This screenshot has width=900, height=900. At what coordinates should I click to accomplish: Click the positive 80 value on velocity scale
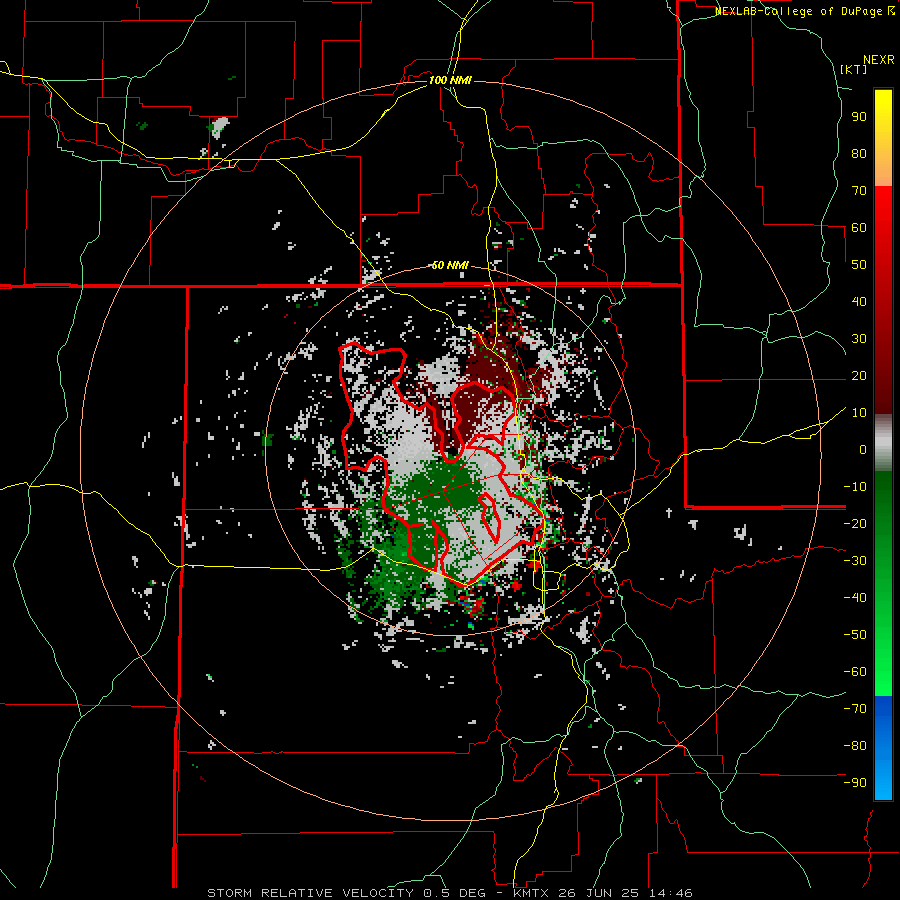coord(859,153)
